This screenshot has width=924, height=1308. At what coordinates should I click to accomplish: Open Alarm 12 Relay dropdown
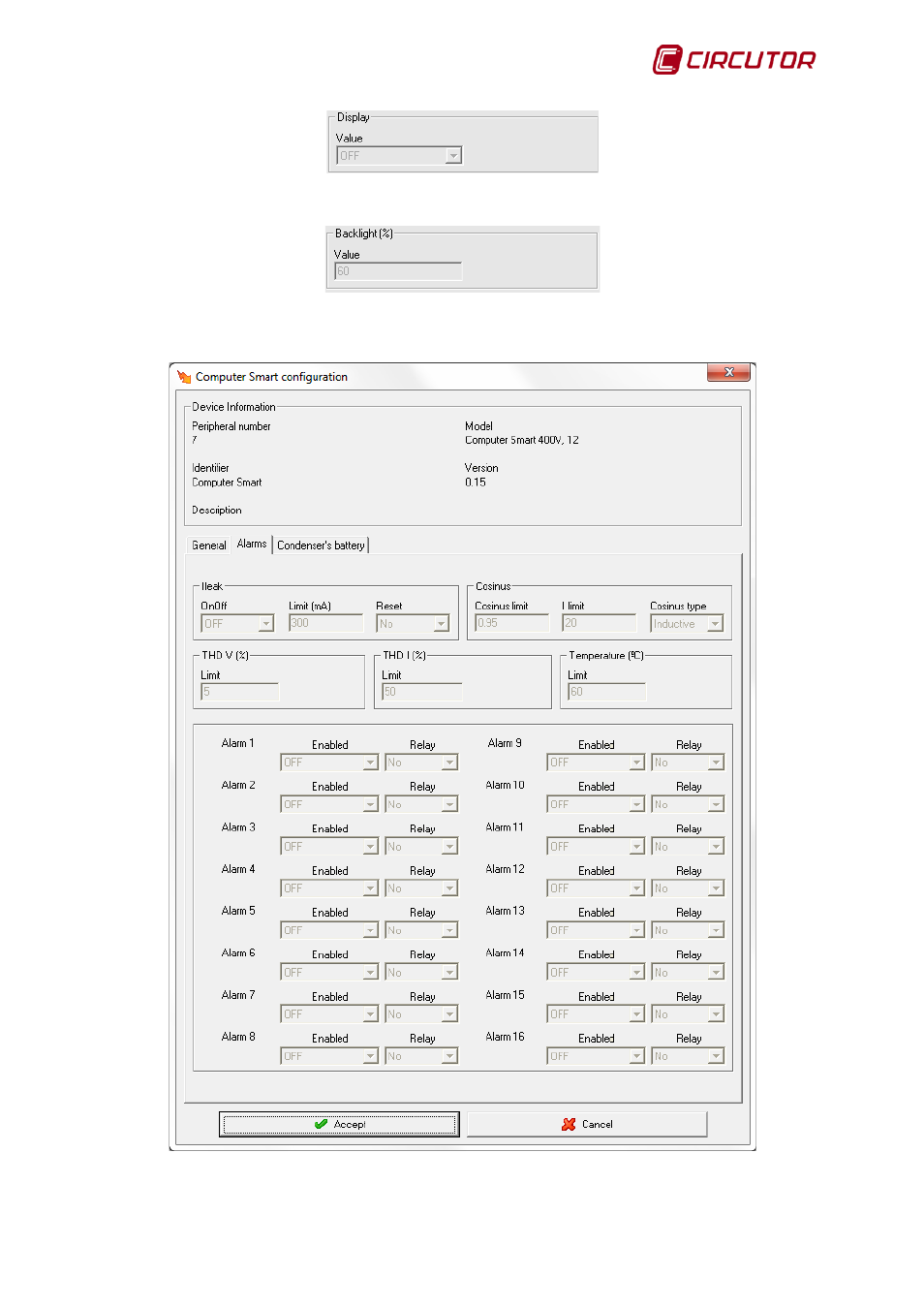tap(688, 888)
